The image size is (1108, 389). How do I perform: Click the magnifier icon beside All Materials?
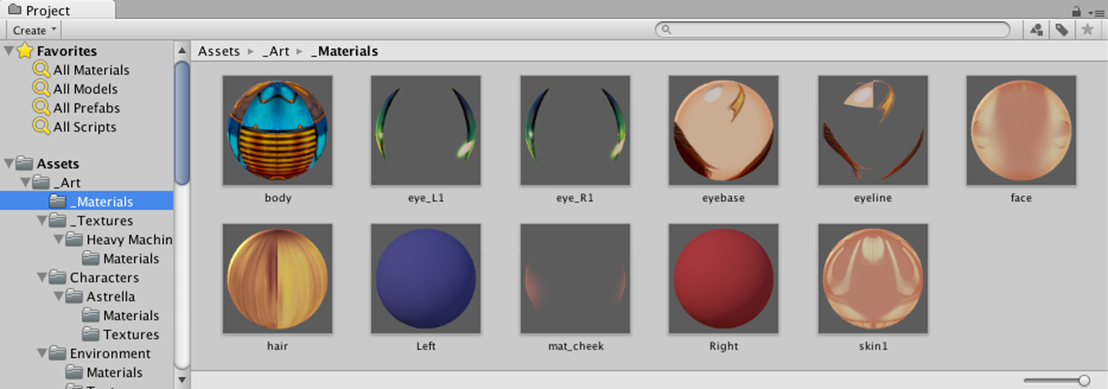[x=42, y=70]
